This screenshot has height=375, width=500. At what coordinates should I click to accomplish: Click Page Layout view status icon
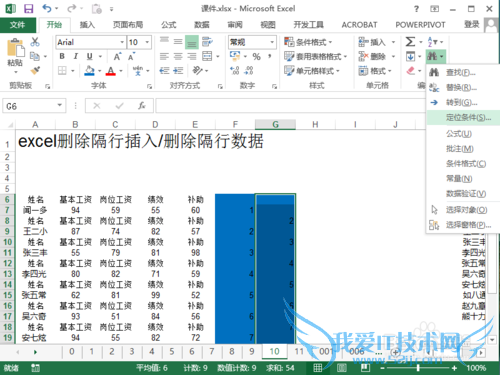(341, 368)
